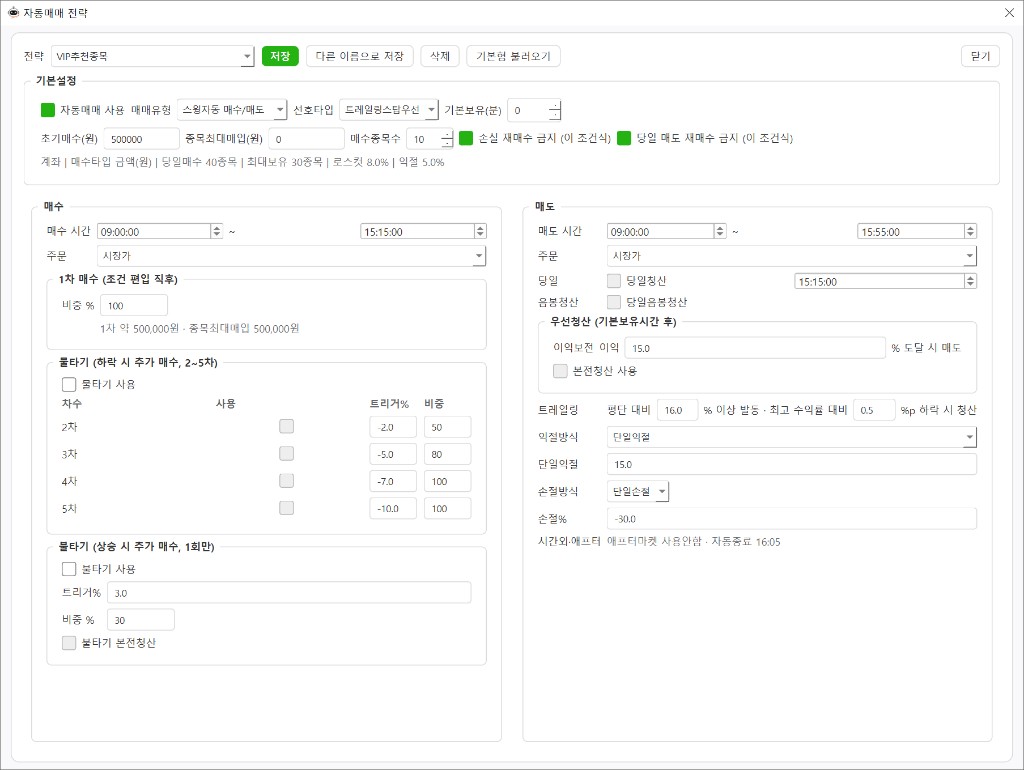Click 불타기 트리거% field 3.0
This screenshot has height=770, width=1024.
(289, 593)
